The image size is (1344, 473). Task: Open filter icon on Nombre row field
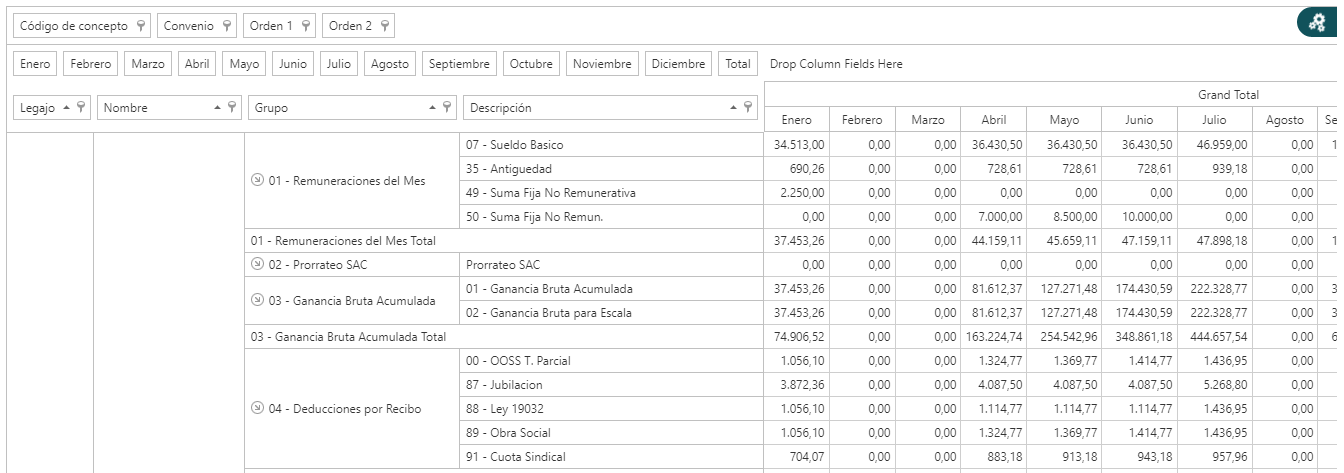(x=232, y=107)
